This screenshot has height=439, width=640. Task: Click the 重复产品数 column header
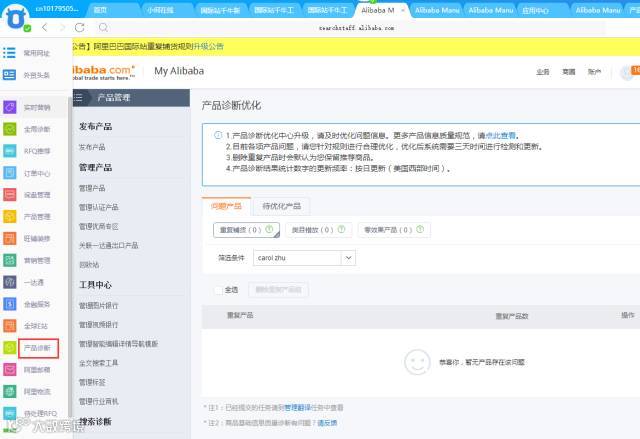[512, 316]
